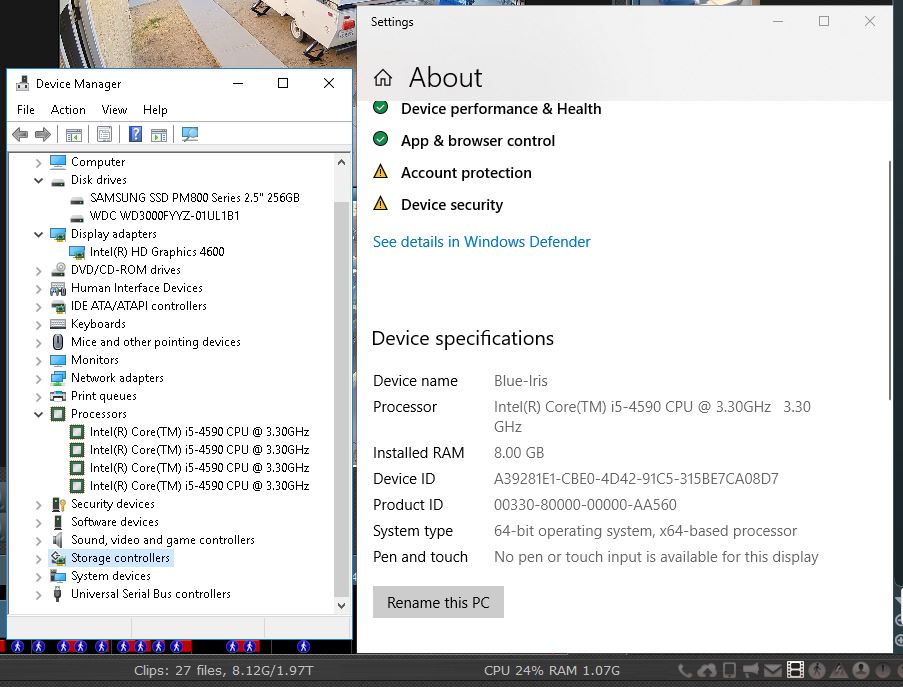Select SAMSUNG SSD PM800 Series disk entry
903x687 pixels.
tap(195, 198)
